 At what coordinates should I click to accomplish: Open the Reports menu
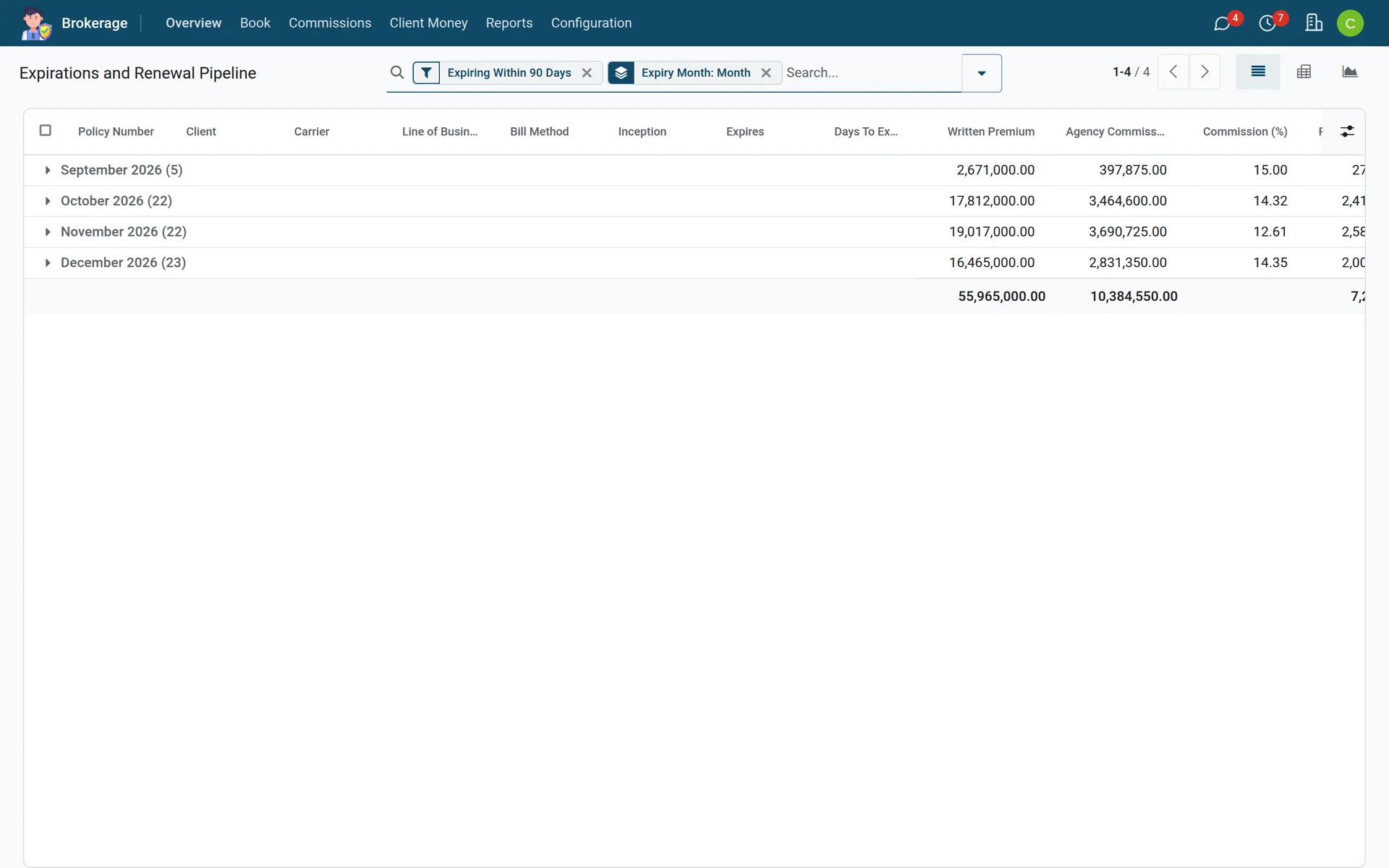pos(509,23)
